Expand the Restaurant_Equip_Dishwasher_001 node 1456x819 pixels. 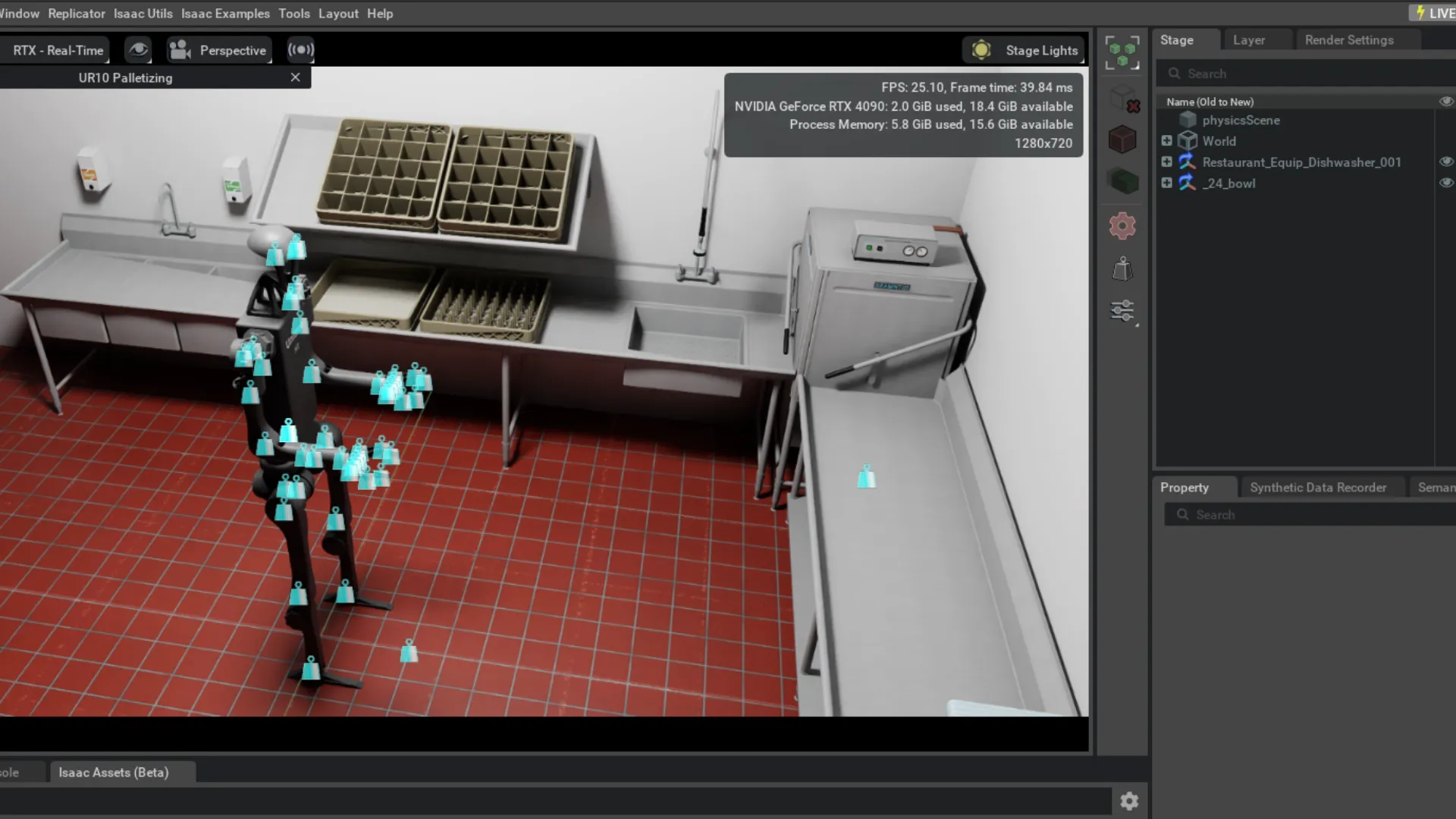[x=1166, y=162]
